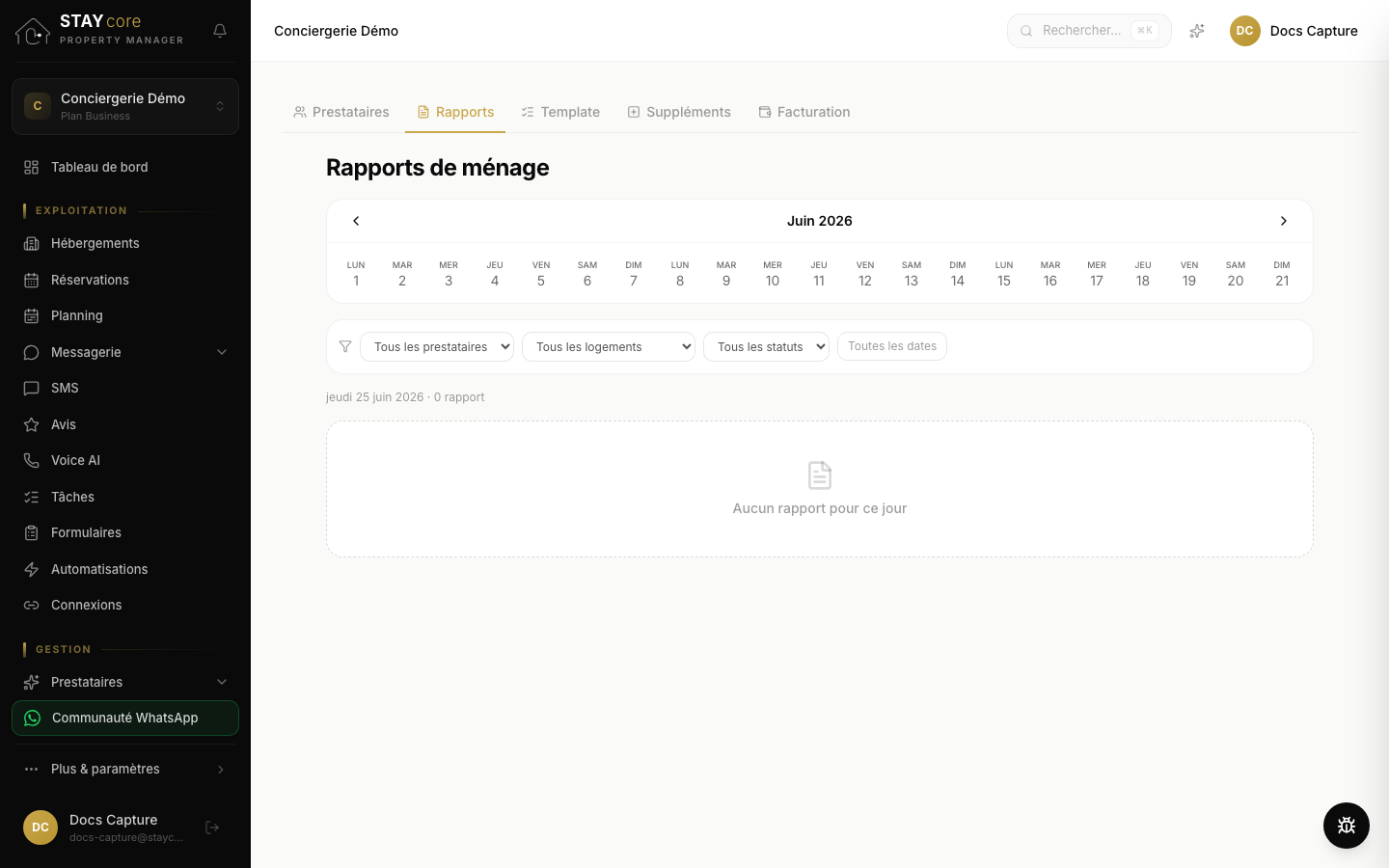This screenshot has height=868, width=1389.
Task: Open the Facturation tab
Action: 804,112
